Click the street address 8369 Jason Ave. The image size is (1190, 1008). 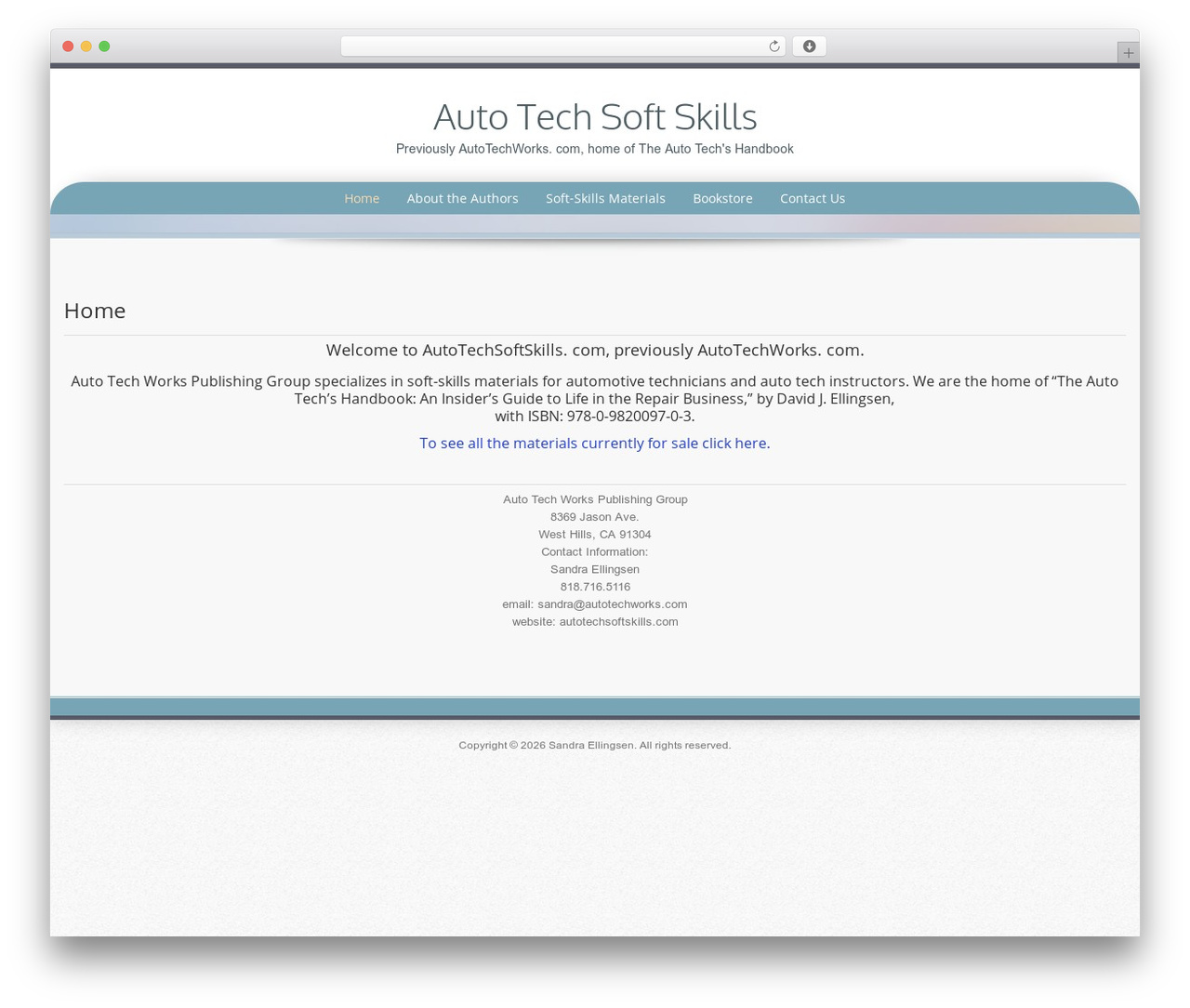595,517
